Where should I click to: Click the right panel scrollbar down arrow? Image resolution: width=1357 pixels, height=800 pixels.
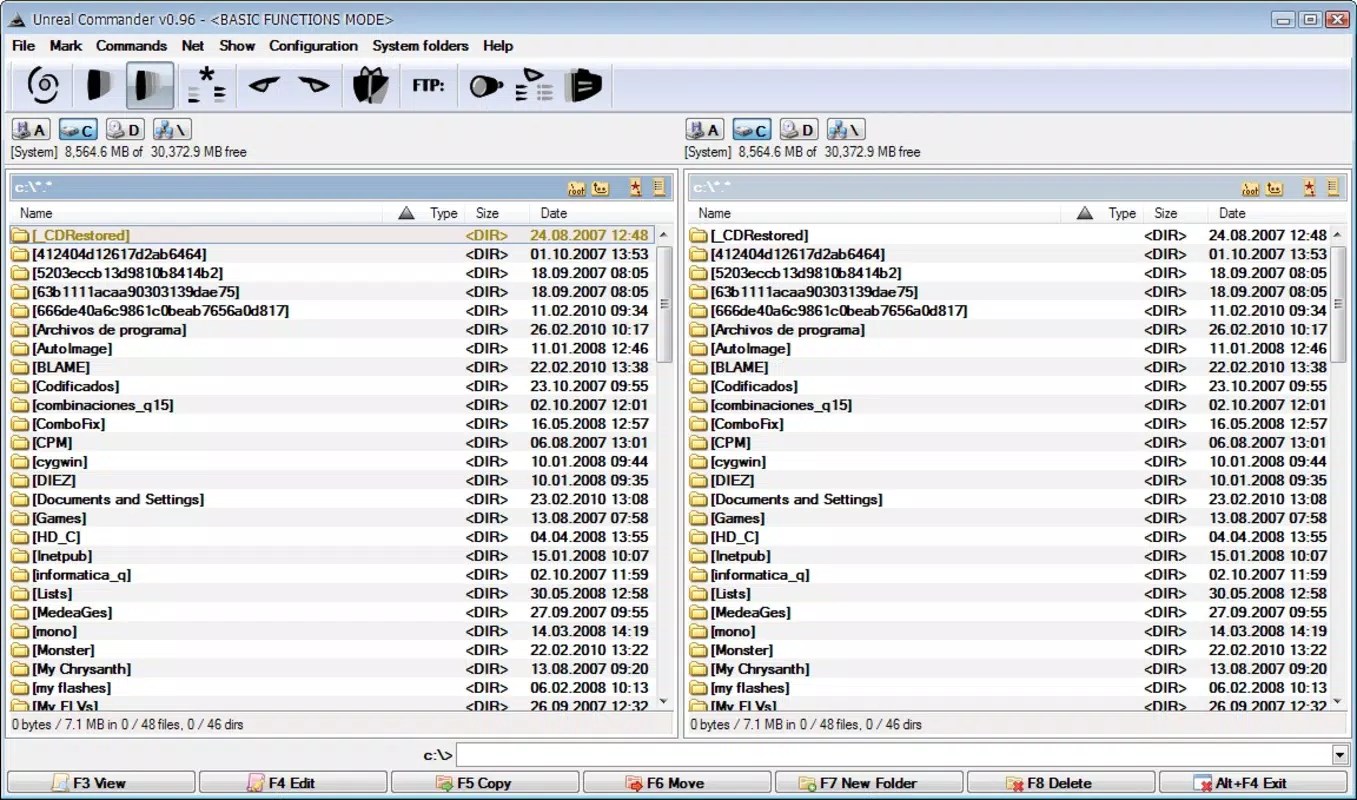tap(1339, 701)
